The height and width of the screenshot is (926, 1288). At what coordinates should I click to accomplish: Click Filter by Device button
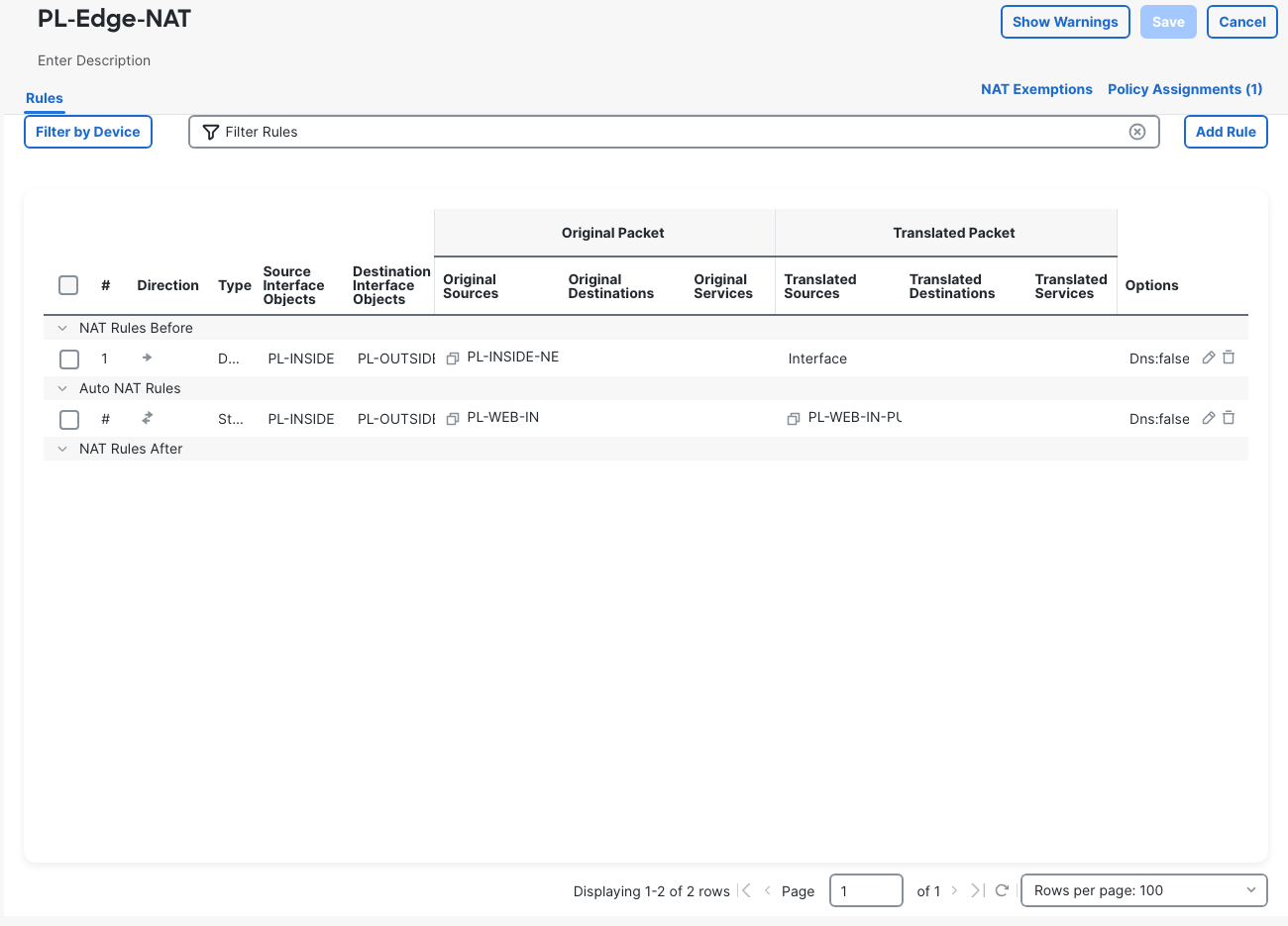(88, 132)
